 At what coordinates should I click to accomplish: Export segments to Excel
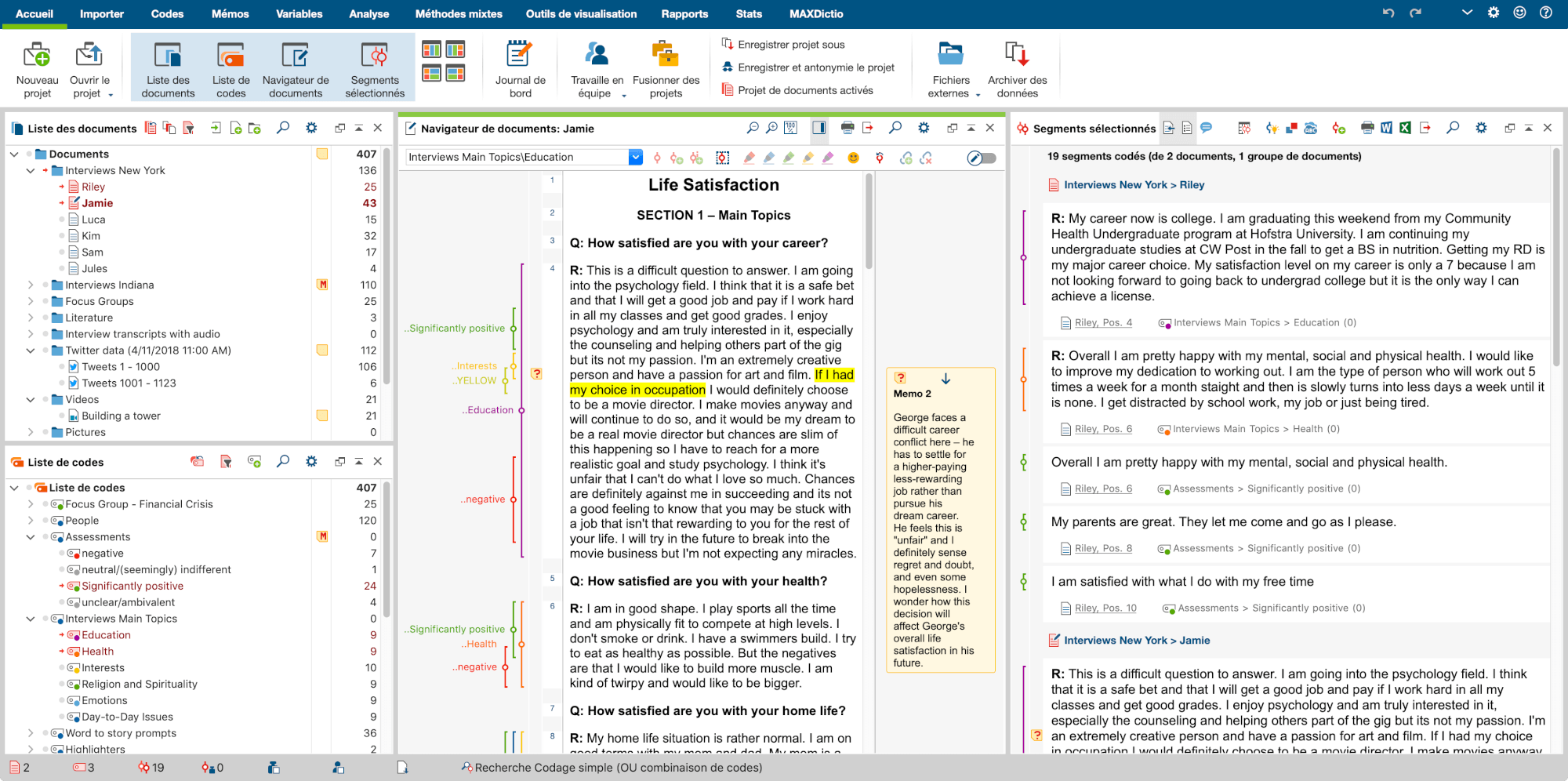click(1405, 128)
